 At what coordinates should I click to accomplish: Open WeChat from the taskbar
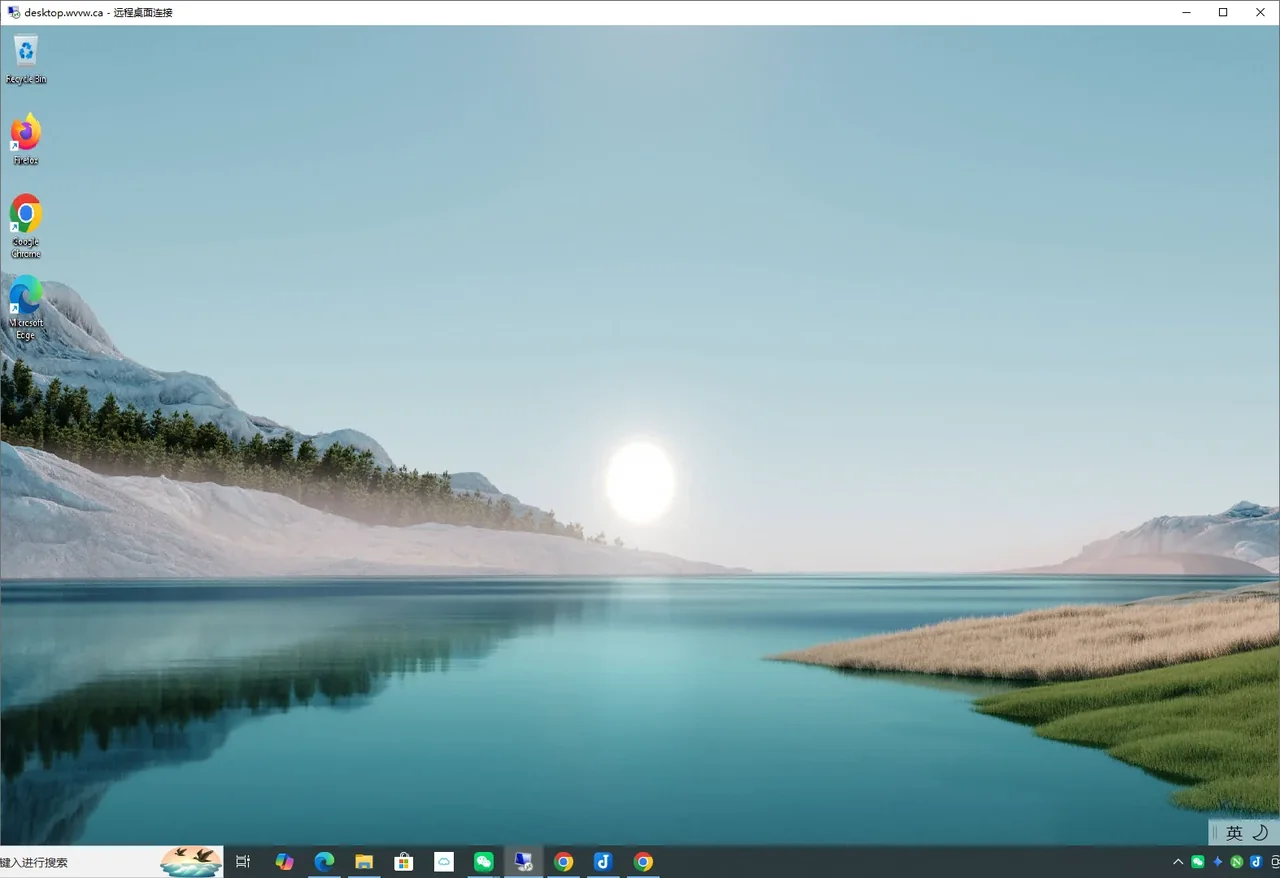484,862
